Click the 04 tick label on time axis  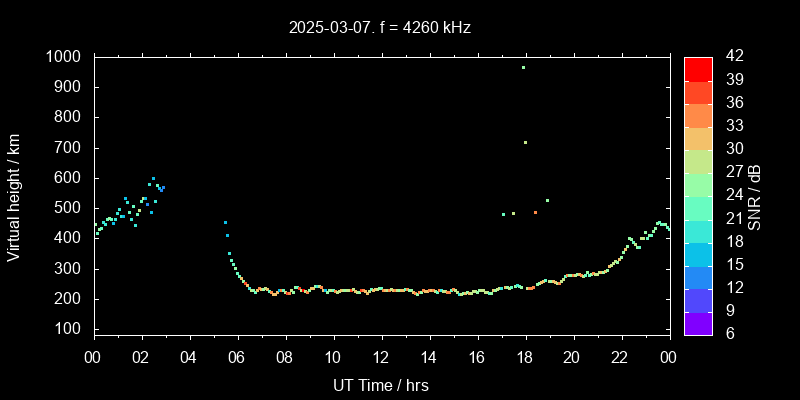click(189, 356)
